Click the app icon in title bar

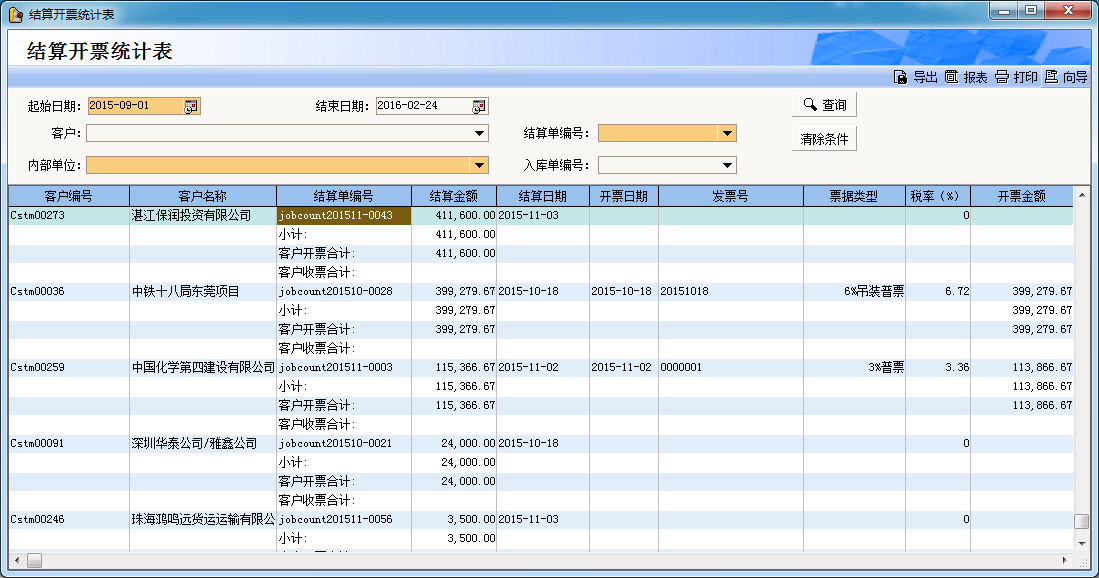pyautogui.click(x=15, y=14)
